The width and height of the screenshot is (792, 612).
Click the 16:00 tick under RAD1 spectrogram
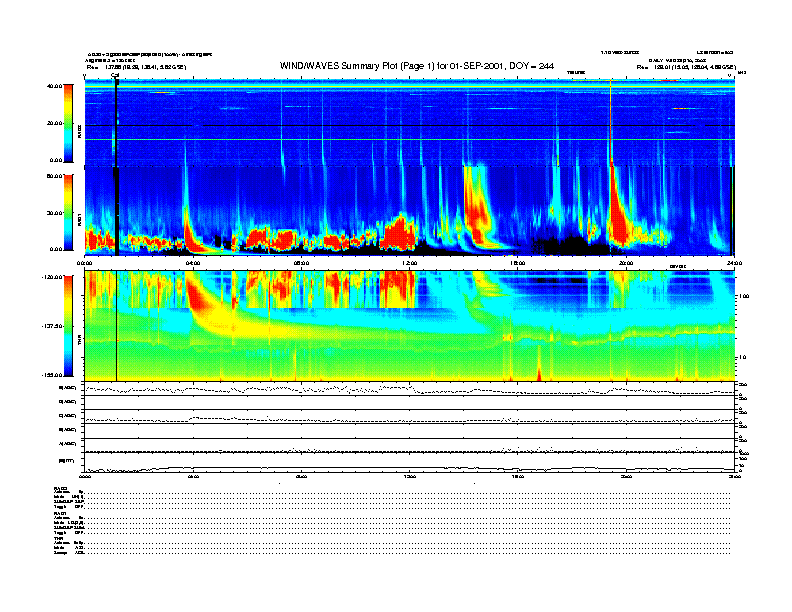coord(518,263)
